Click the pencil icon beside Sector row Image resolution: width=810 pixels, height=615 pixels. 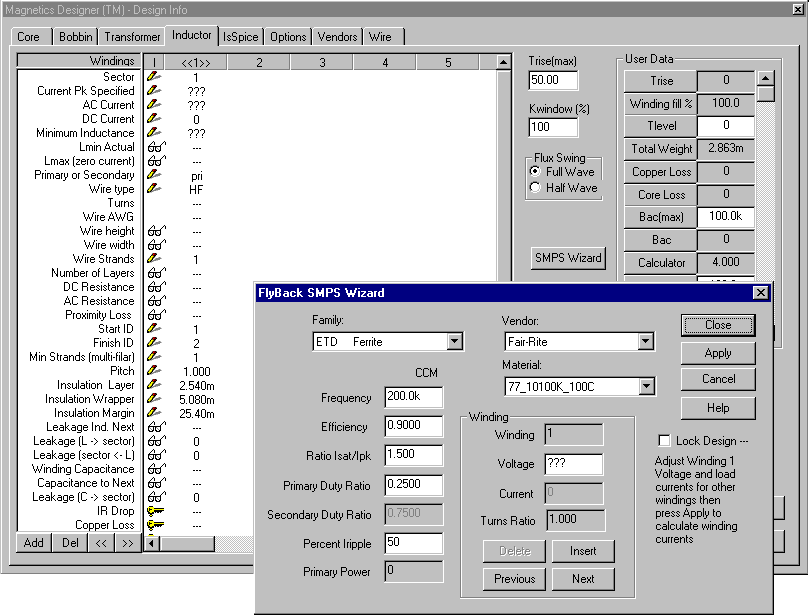pos(154,77)
